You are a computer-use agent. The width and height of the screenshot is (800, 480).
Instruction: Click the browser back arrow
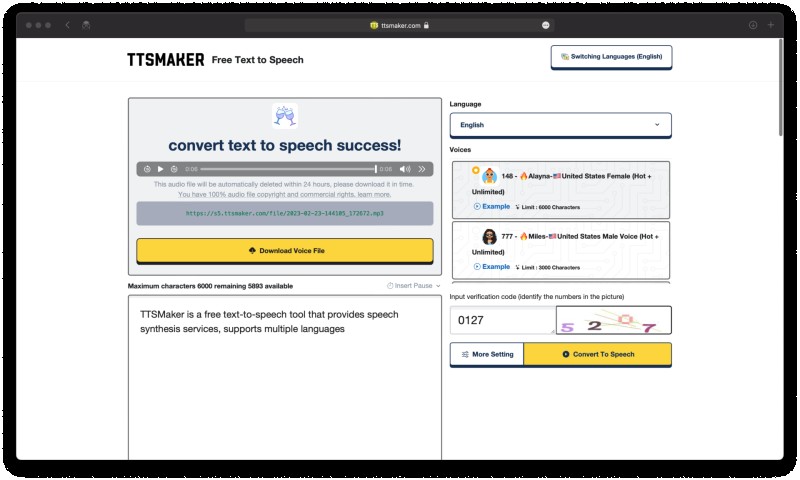coord(67,25)
